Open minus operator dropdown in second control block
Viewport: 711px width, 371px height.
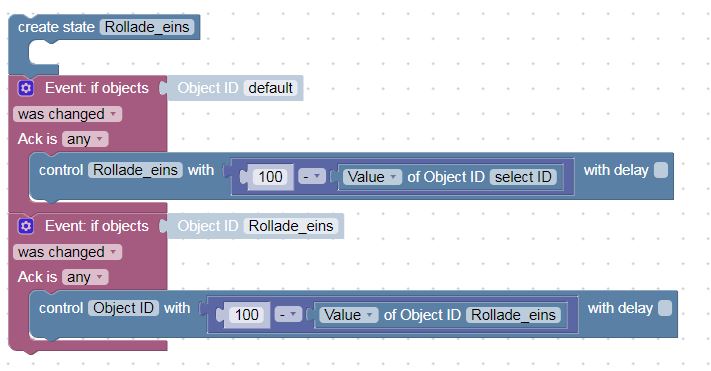pyautogui.click(x=288, y=314)
